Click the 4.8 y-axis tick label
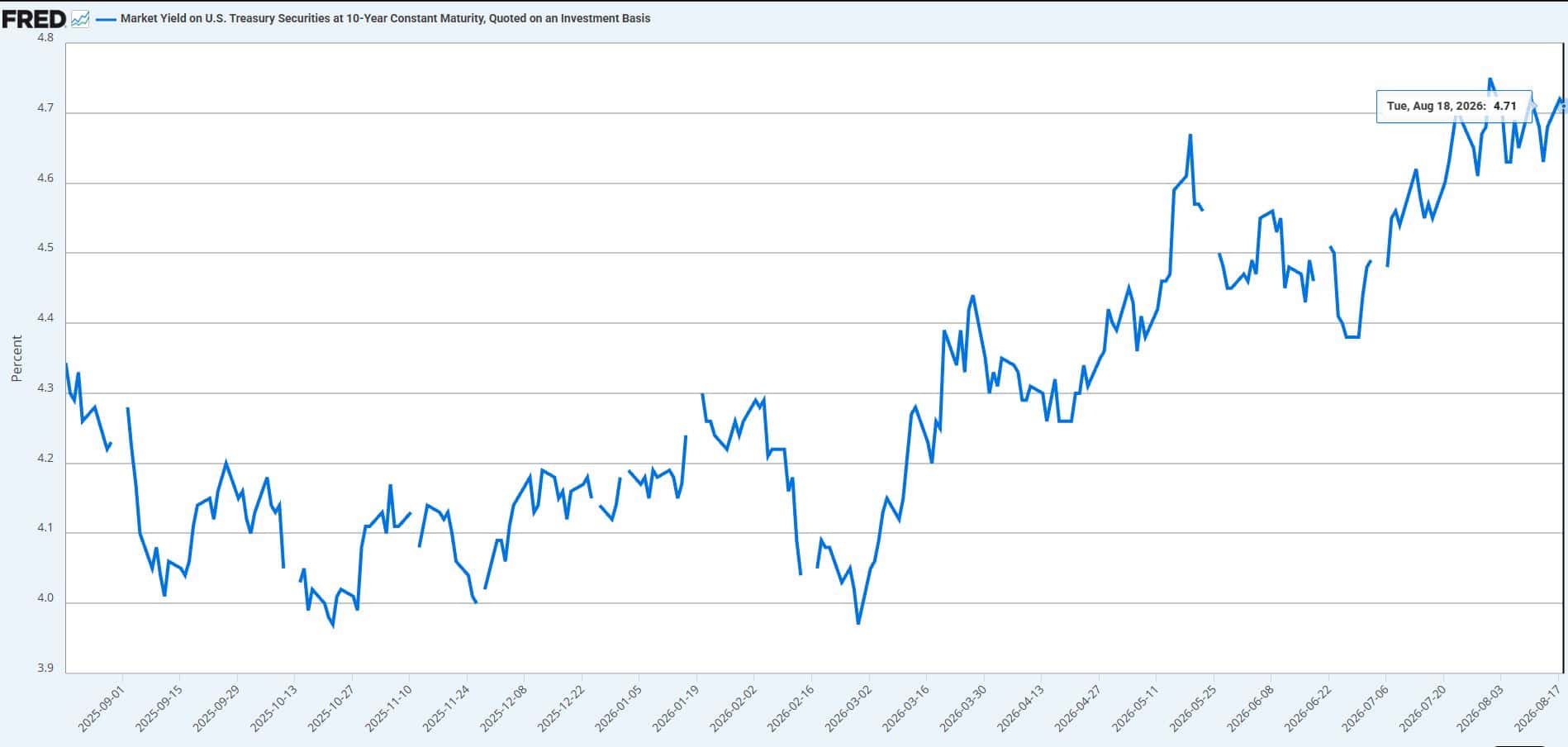This screenshot has height=747, width=1568. click(45, 37)
